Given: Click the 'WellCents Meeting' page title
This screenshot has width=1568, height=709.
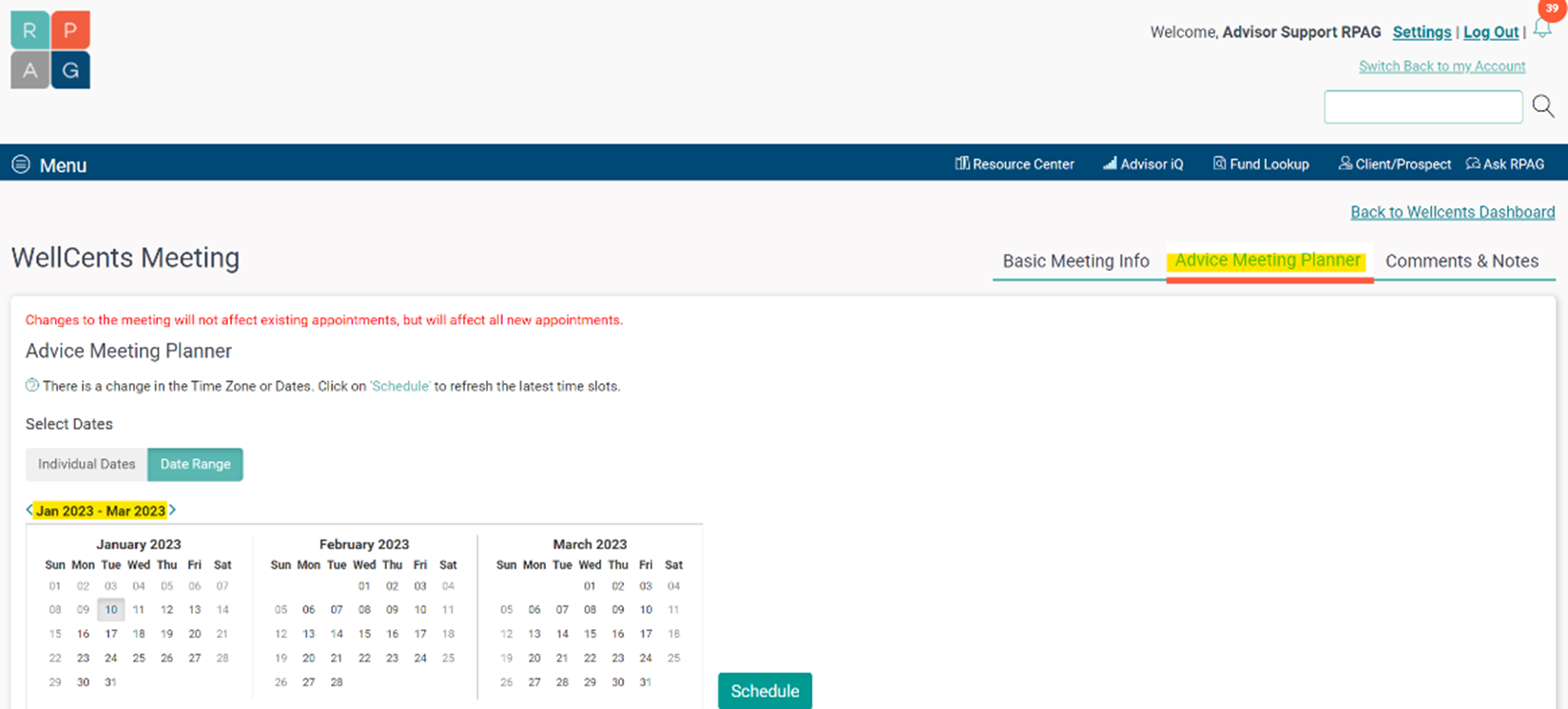Looking at the screenshot, I should click(x=126, y=258).
